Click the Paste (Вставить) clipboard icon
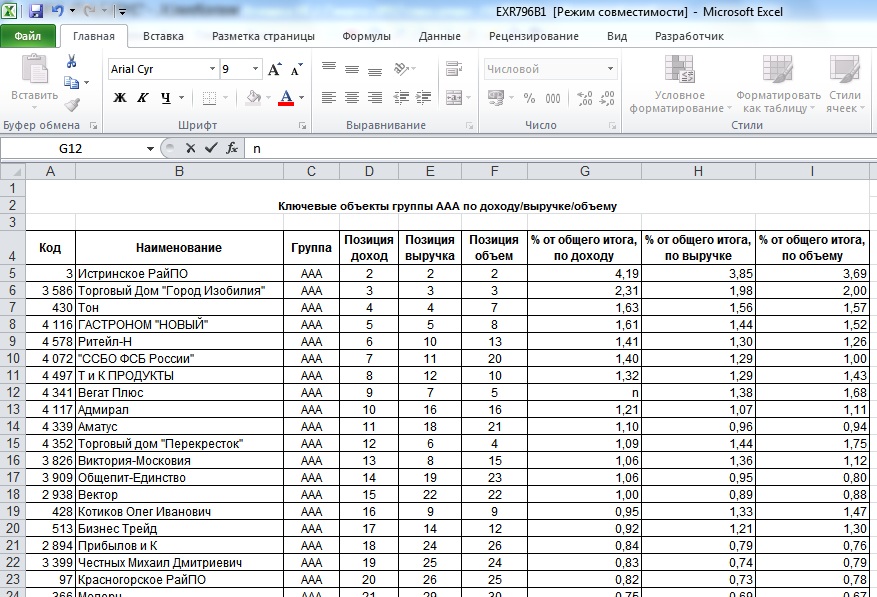This screenshot has height=597, width=877. 35,70
